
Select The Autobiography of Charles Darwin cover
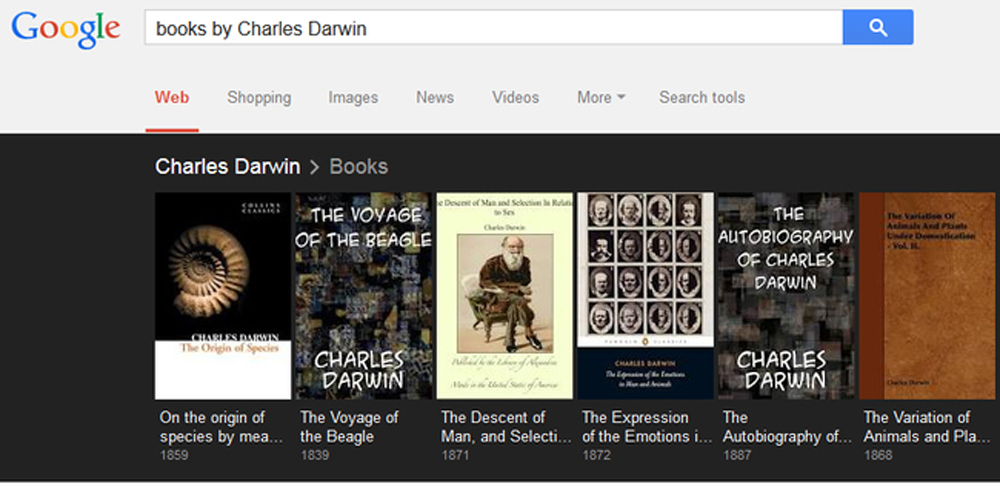point(786,296)
